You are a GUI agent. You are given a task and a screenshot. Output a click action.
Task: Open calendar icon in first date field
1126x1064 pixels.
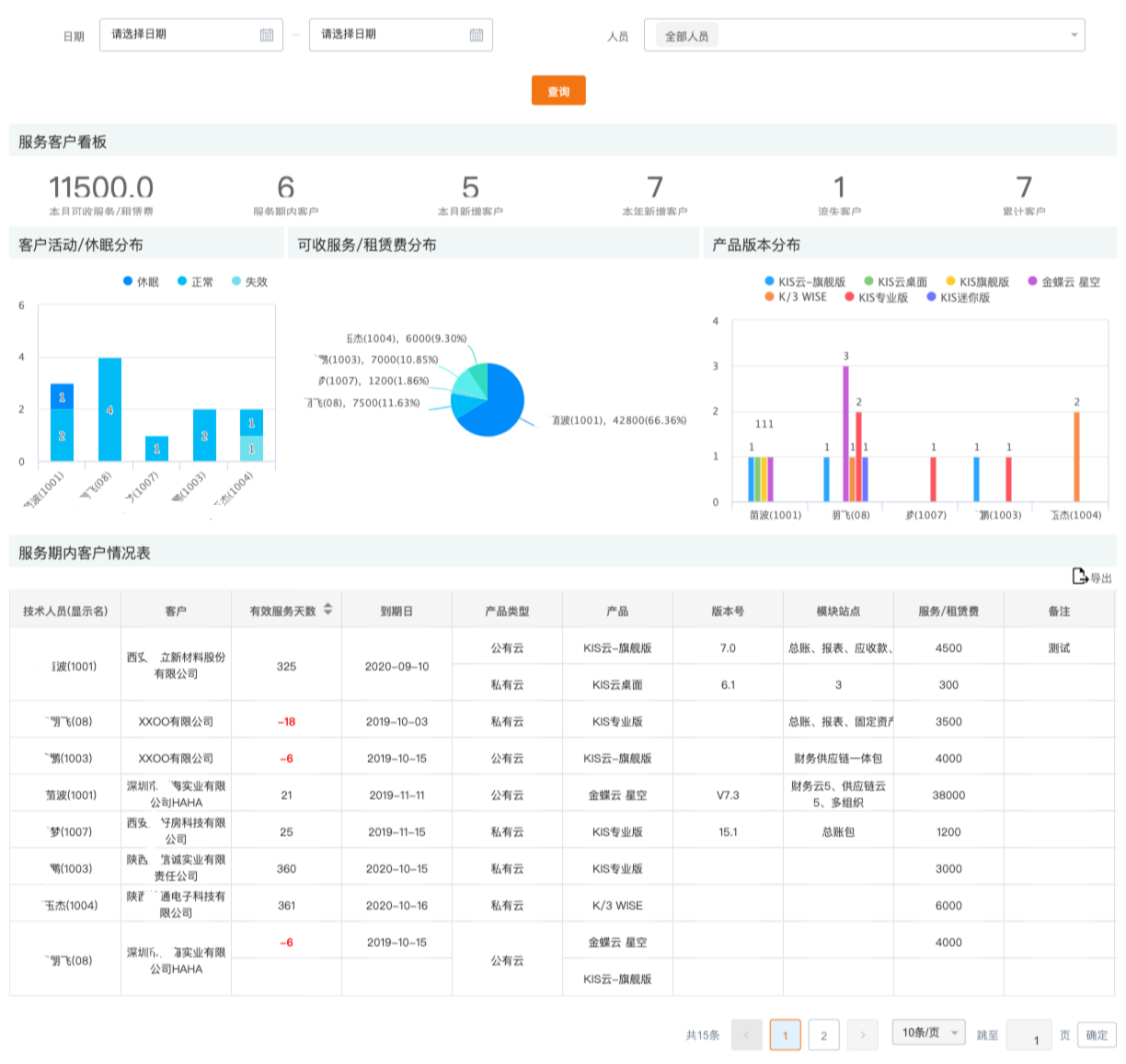click(x=267, y=35)
